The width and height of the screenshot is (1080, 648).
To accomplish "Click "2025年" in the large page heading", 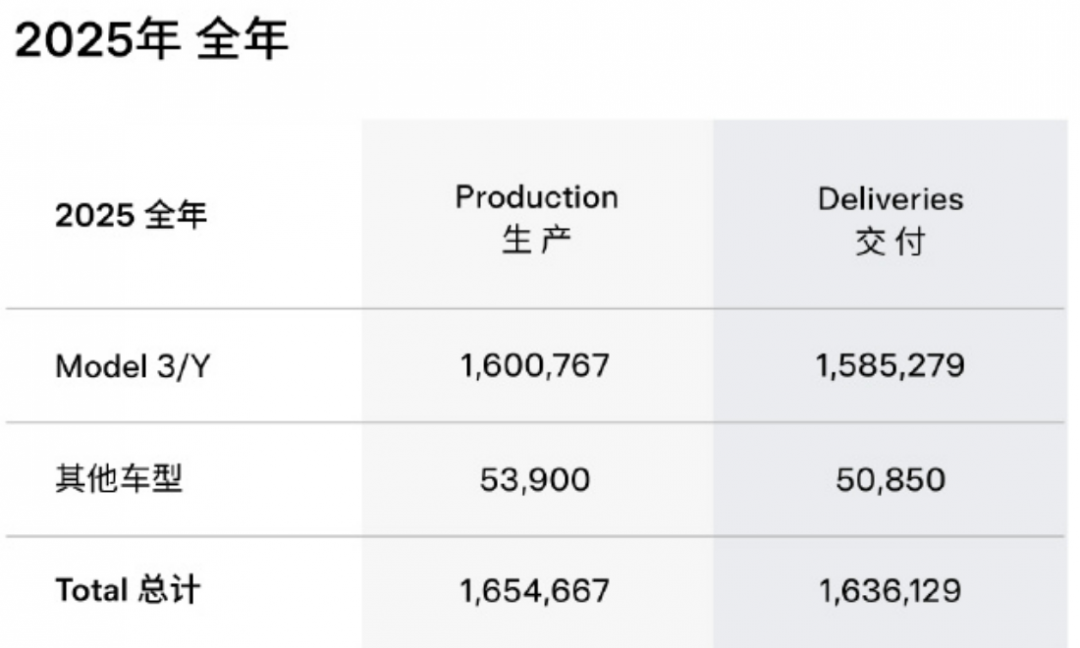I will [97, 42].
